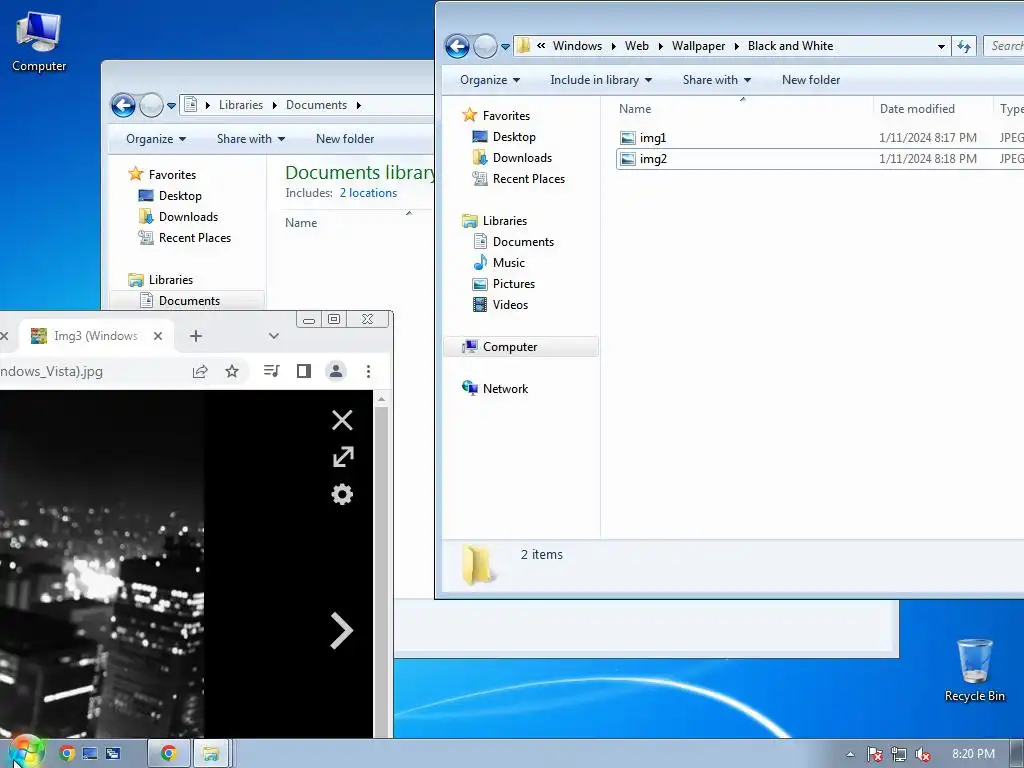Select the img1 file
This screenshot has height=768, width=1024.
click(653, 138)
